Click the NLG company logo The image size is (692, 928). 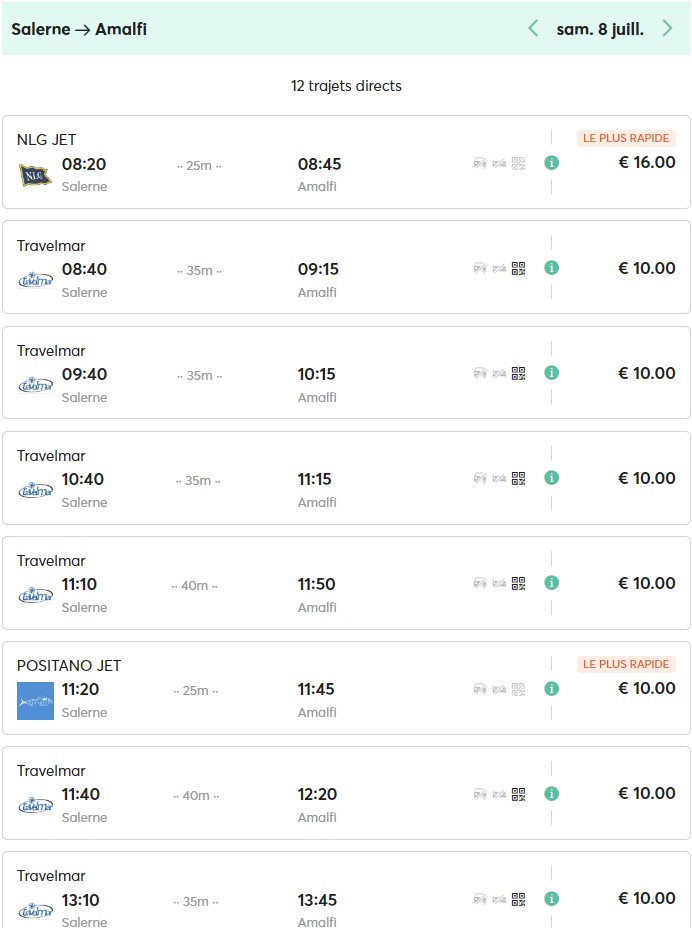(35, 174)
